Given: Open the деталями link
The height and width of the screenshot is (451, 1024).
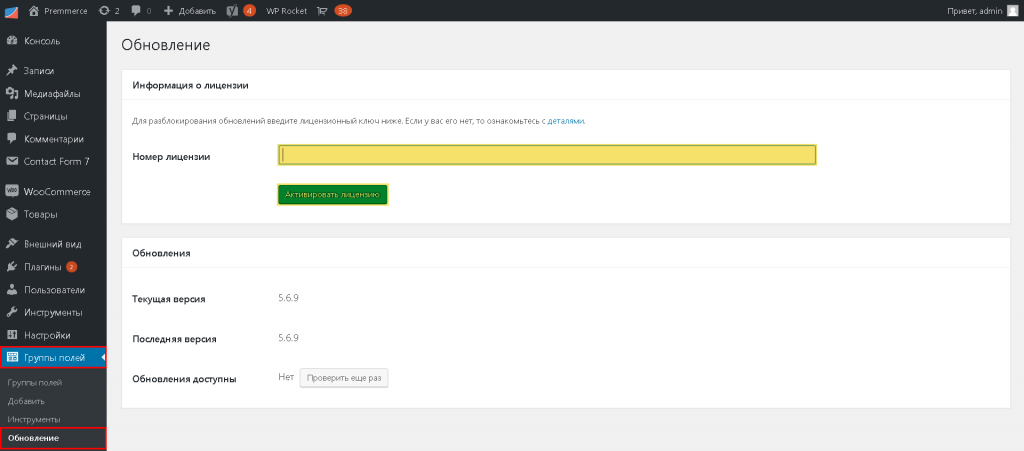Looking at the screenshot, I should pos(566,121).
